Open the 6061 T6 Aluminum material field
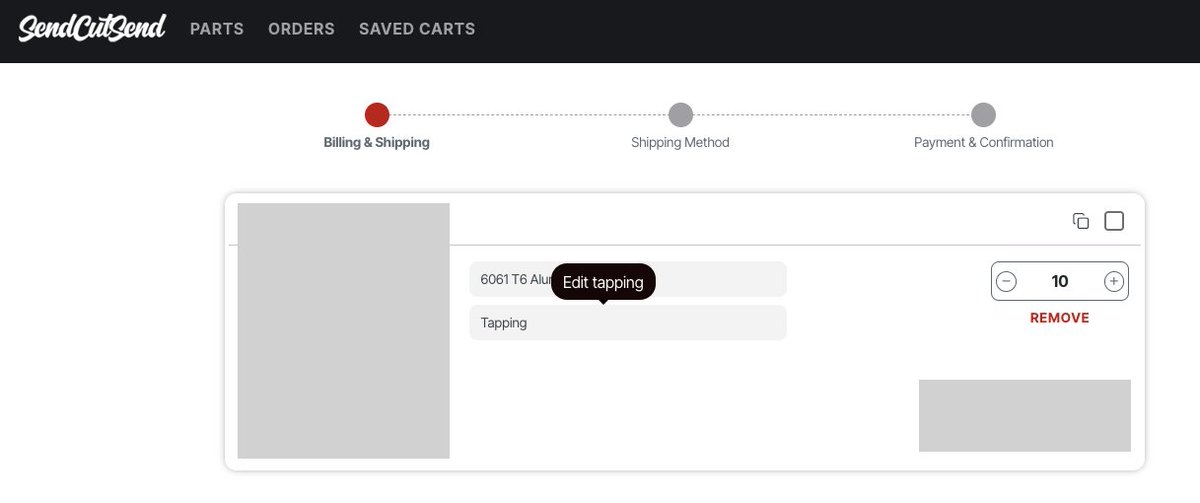 (x=628, y=279)
